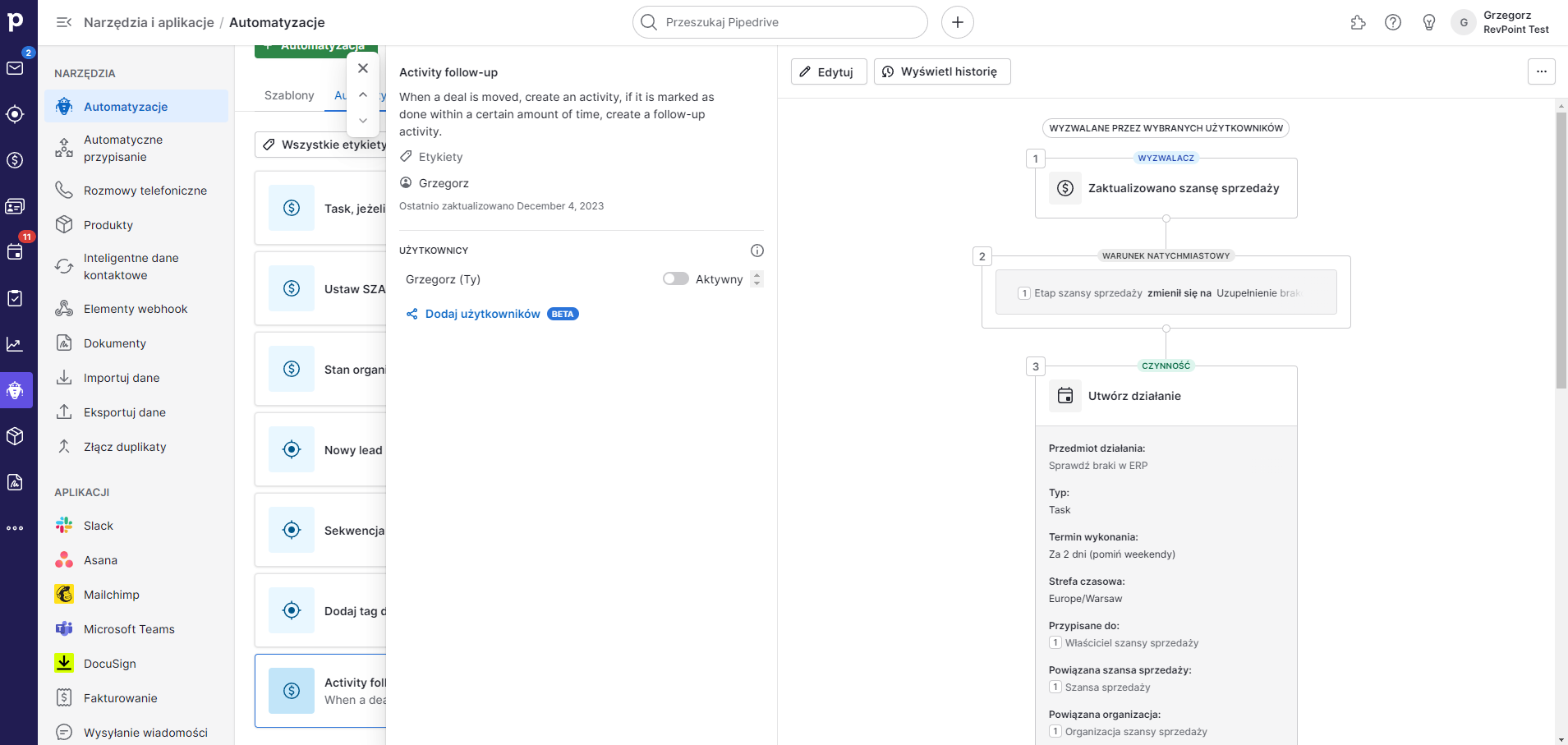
Task: Open the stepper arrows next to Aktywny
Action: point(757,279)
